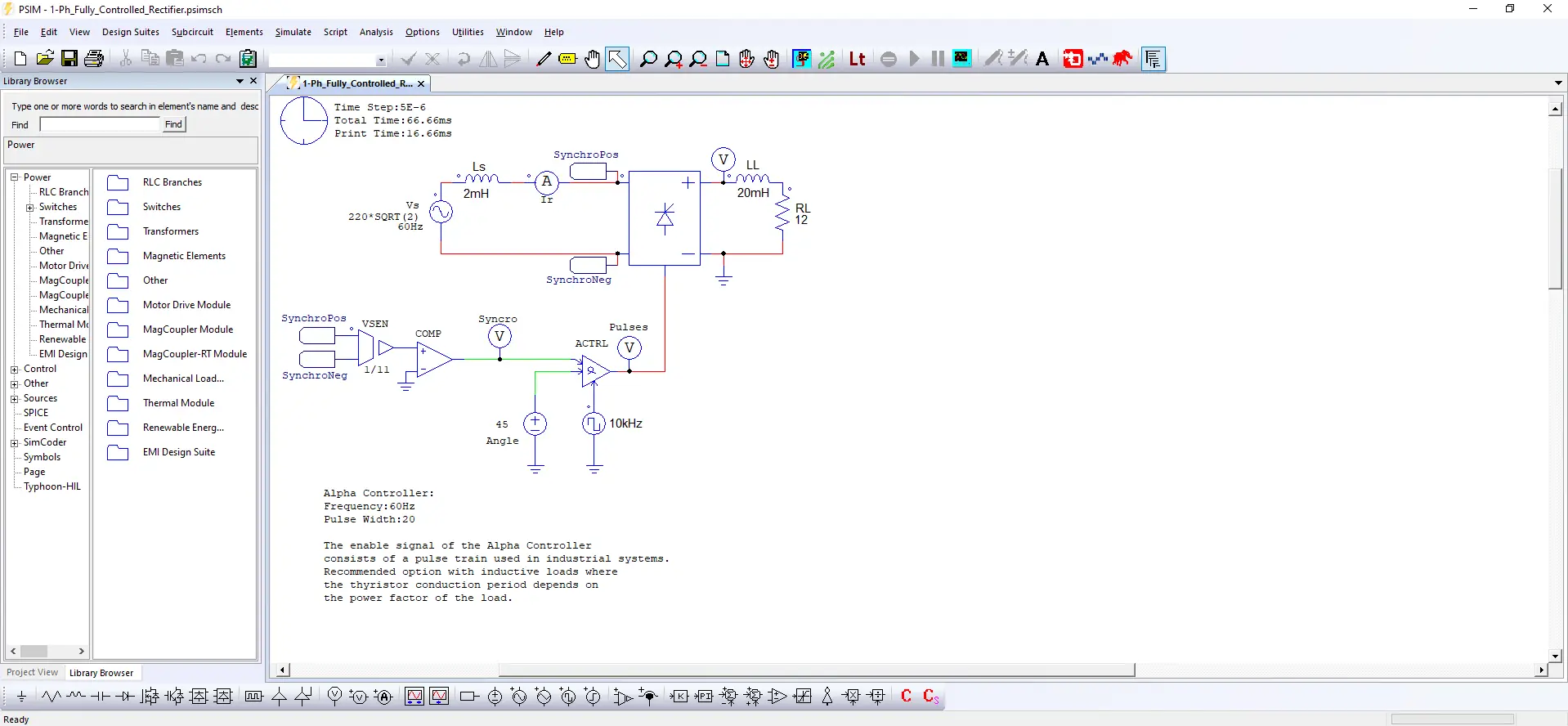Click the Zoom In magnifier icon
The height and width of the screenshot is (726, 1568).
click(673, 59)
